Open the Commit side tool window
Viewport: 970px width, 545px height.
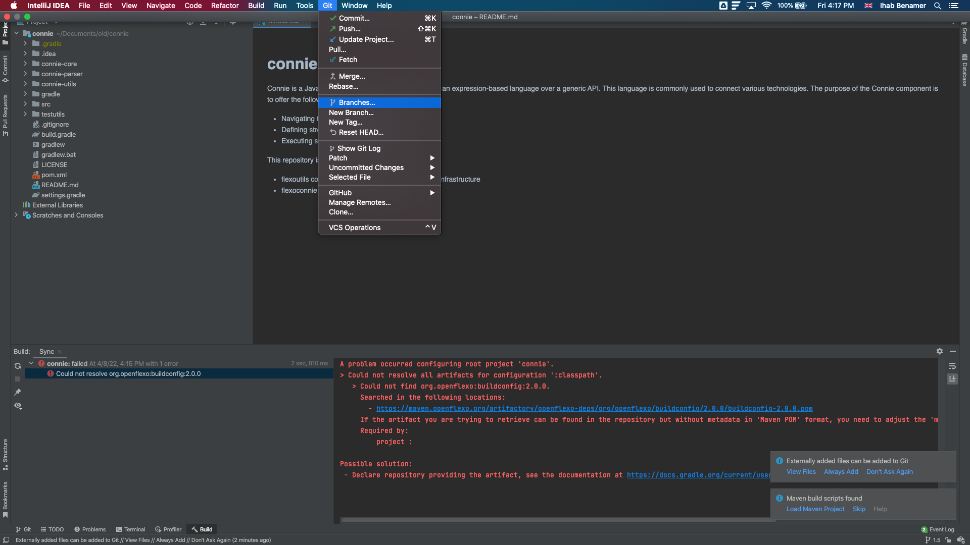pos(5,69)
